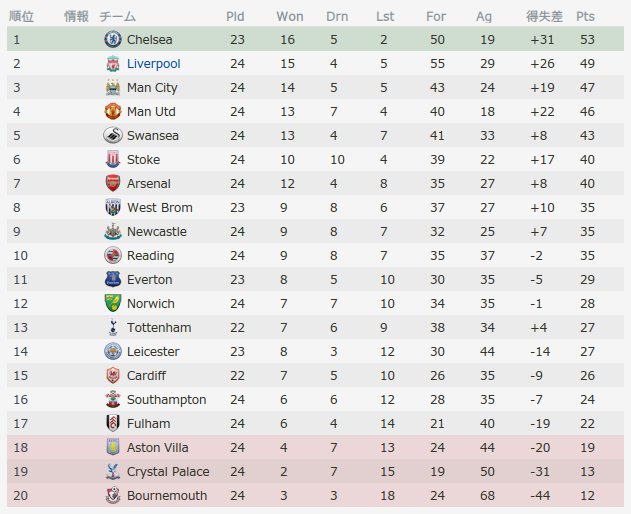
Task: Click the Man Utd crest icon
Action: tap(113, 111)
